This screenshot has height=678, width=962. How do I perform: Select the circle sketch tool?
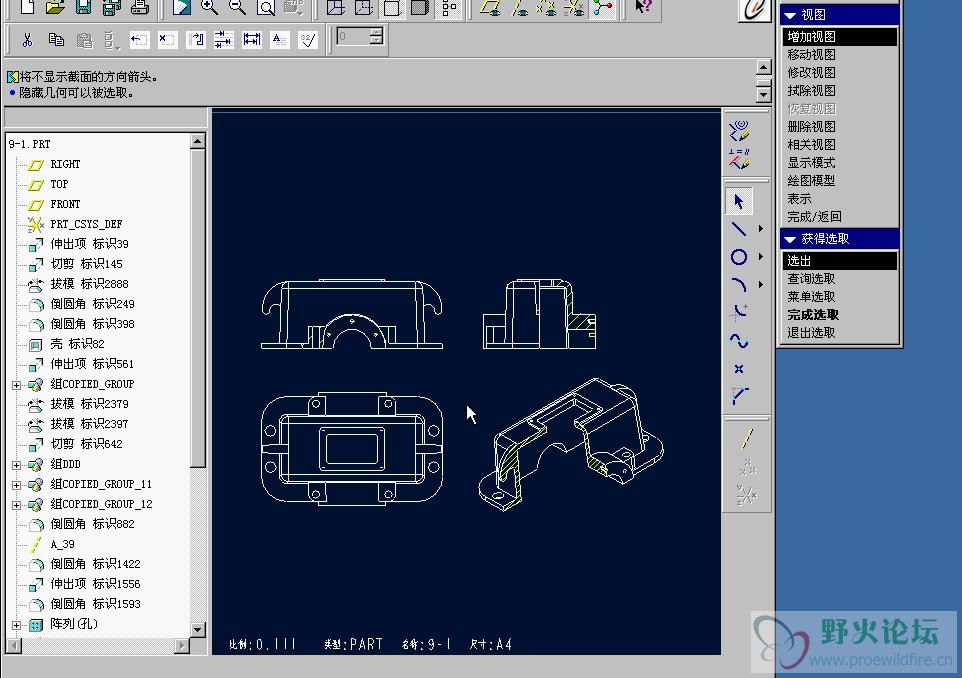(x=739, y=257)
